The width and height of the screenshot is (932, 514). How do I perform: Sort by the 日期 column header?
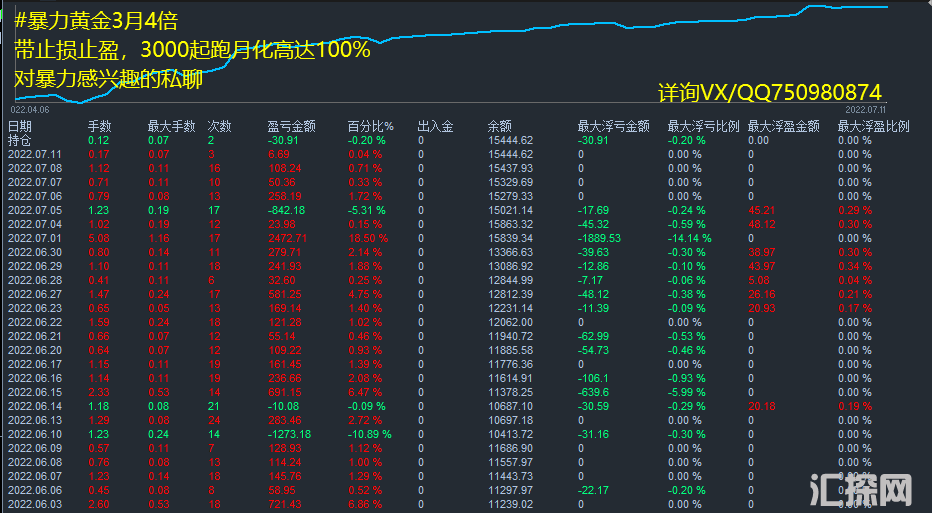20,127
